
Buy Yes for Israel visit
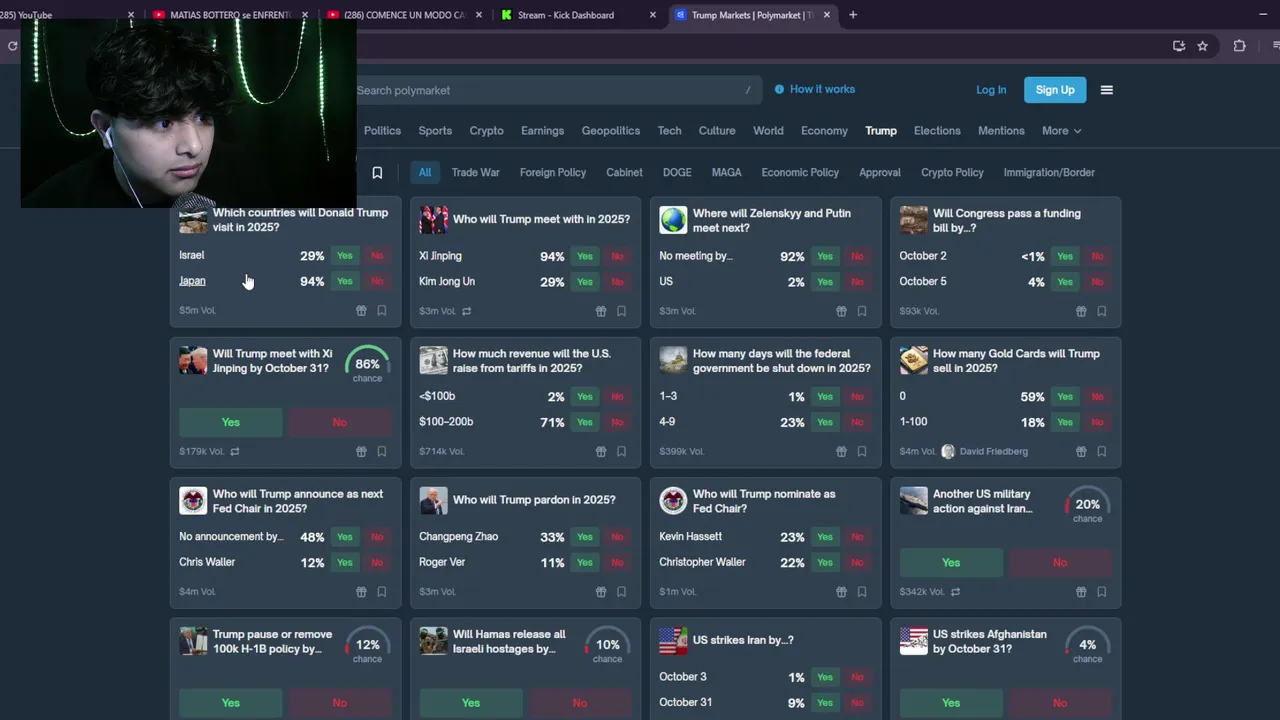click(345, 256)
